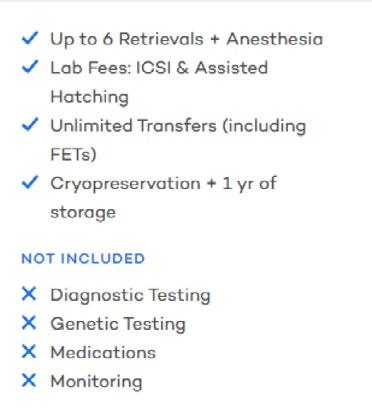Click the word Hatching
Image resolution: width=372 pixels, height=418 pixels.
[89, 98]
